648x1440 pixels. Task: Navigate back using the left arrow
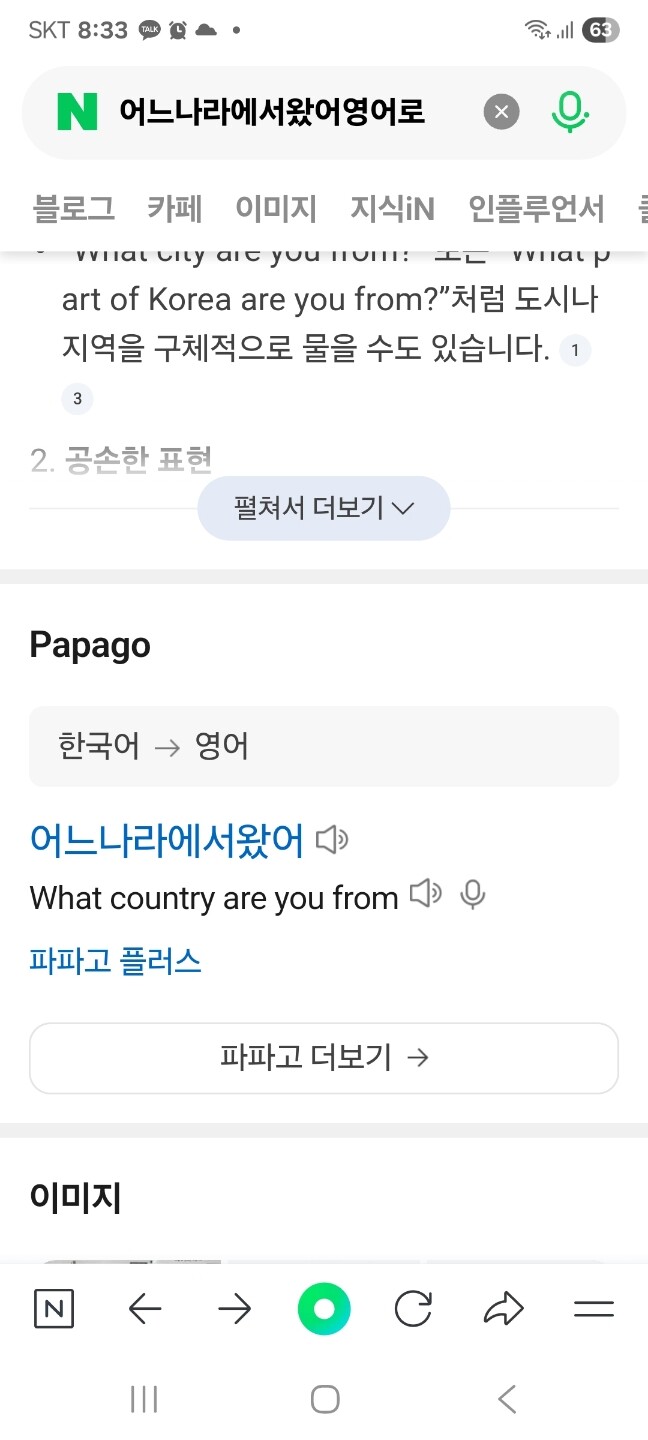point(143,1308)
